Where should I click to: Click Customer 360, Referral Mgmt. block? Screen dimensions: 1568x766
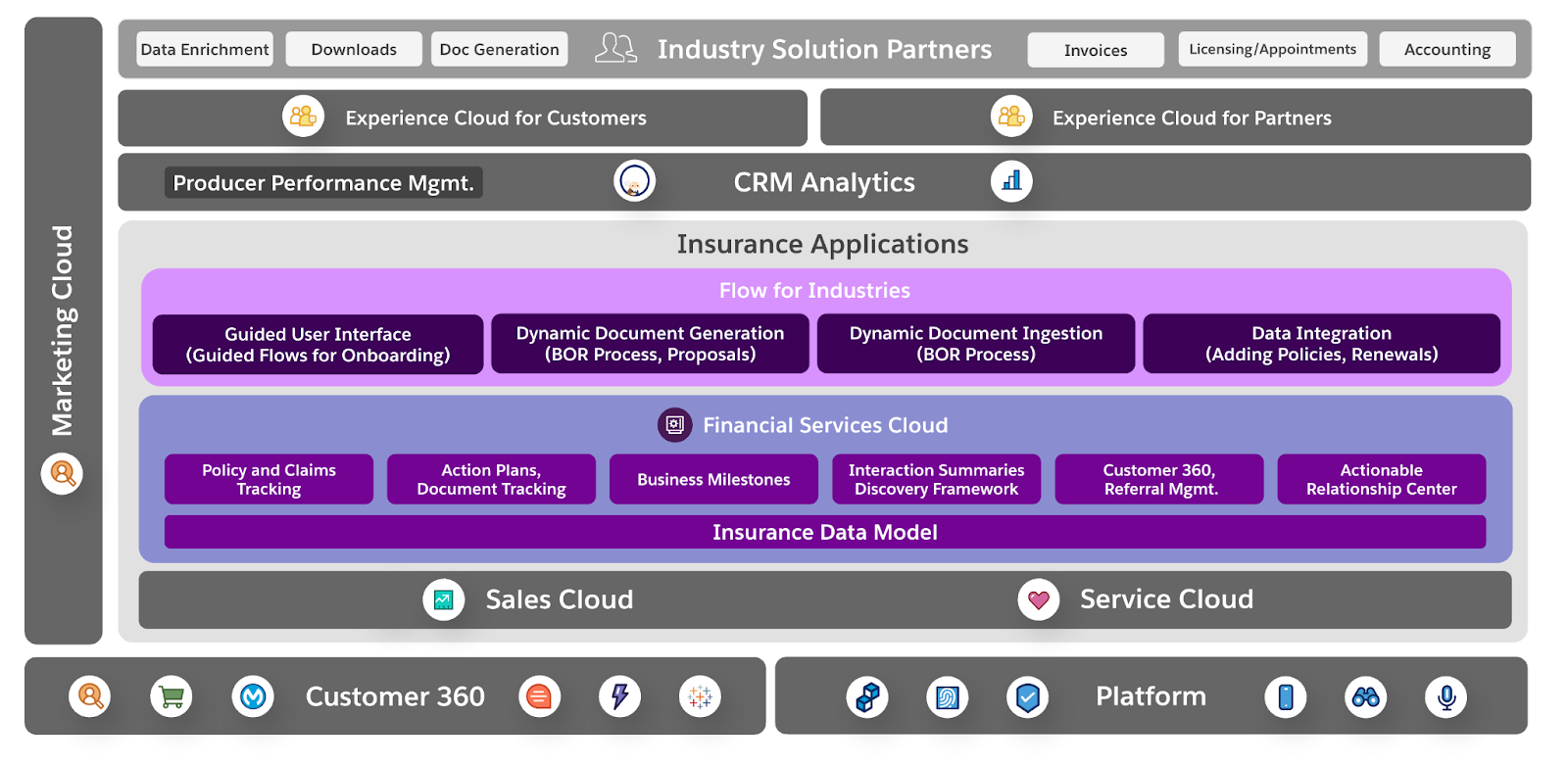coord(1159,479)
